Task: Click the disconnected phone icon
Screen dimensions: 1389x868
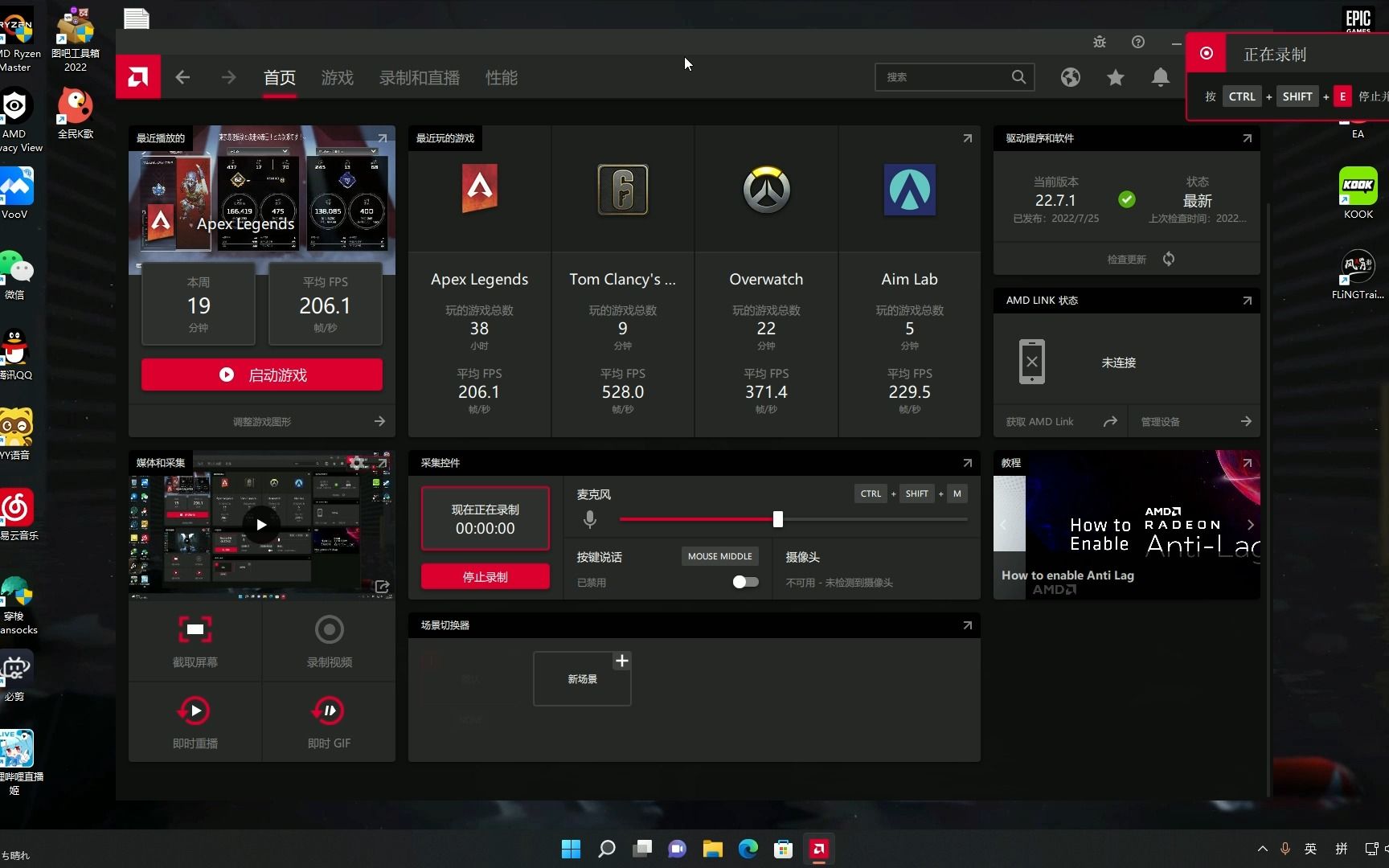Action: 1032,362
